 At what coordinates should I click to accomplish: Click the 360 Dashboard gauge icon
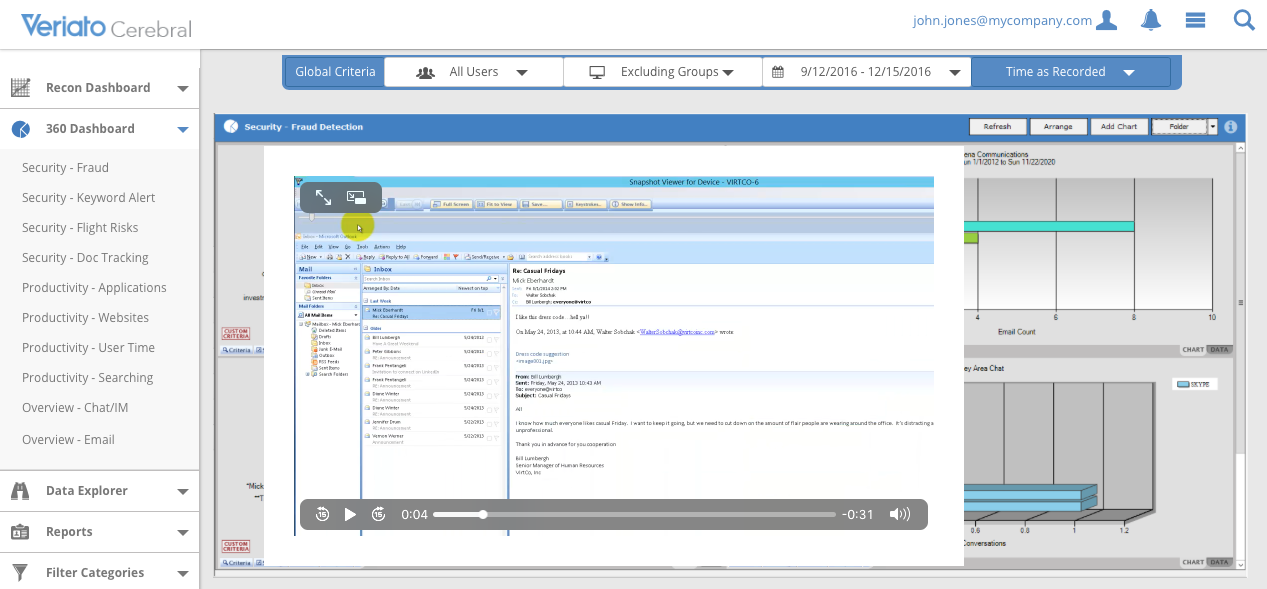coord(20,129)
